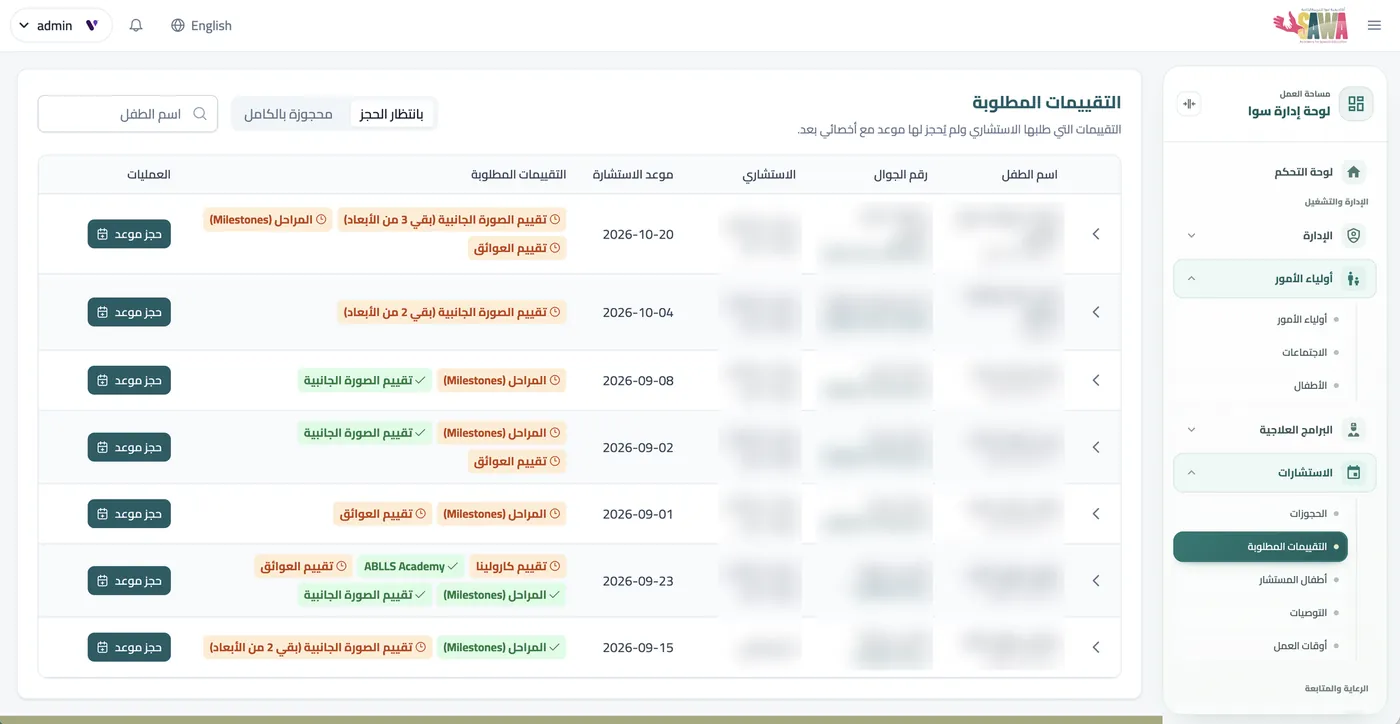Expand the row dated 2026-09-23
The height and width of the screenshot is (724, 1400).
(x=1096, y=581)
